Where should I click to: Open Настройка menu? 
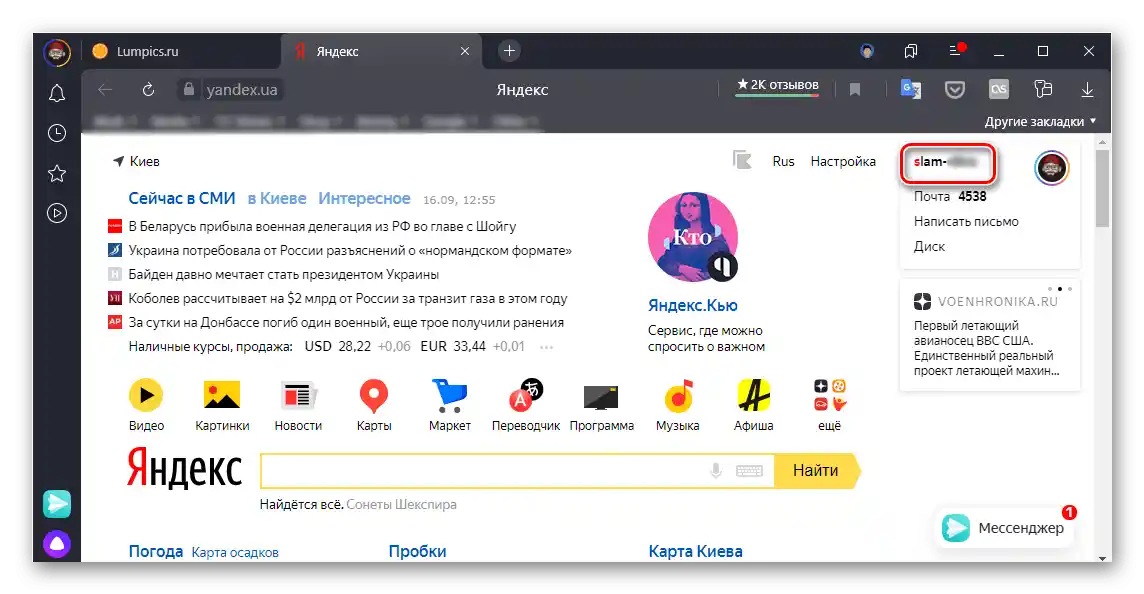pos(843,161)
